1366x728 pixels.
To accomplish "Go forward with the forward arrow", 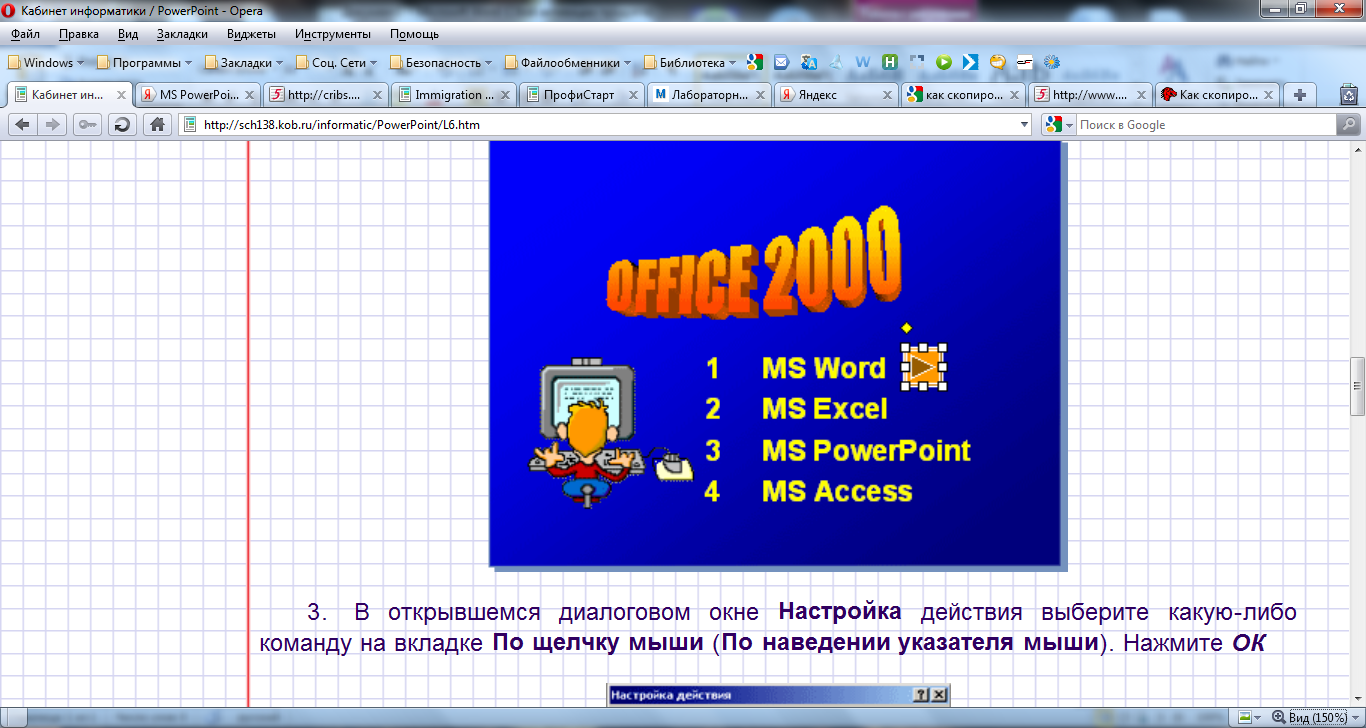I will pos(53,125).
